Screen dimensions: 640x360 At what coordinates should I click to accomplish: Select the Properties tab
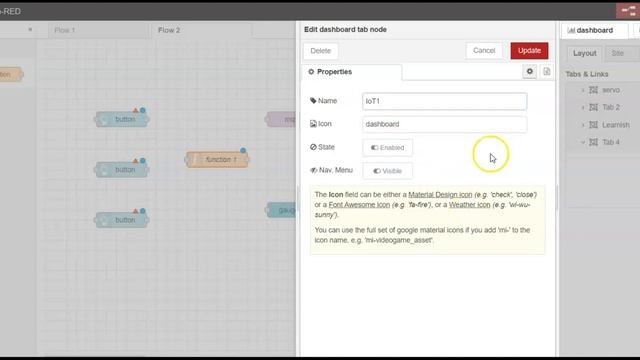click(351, 72)
